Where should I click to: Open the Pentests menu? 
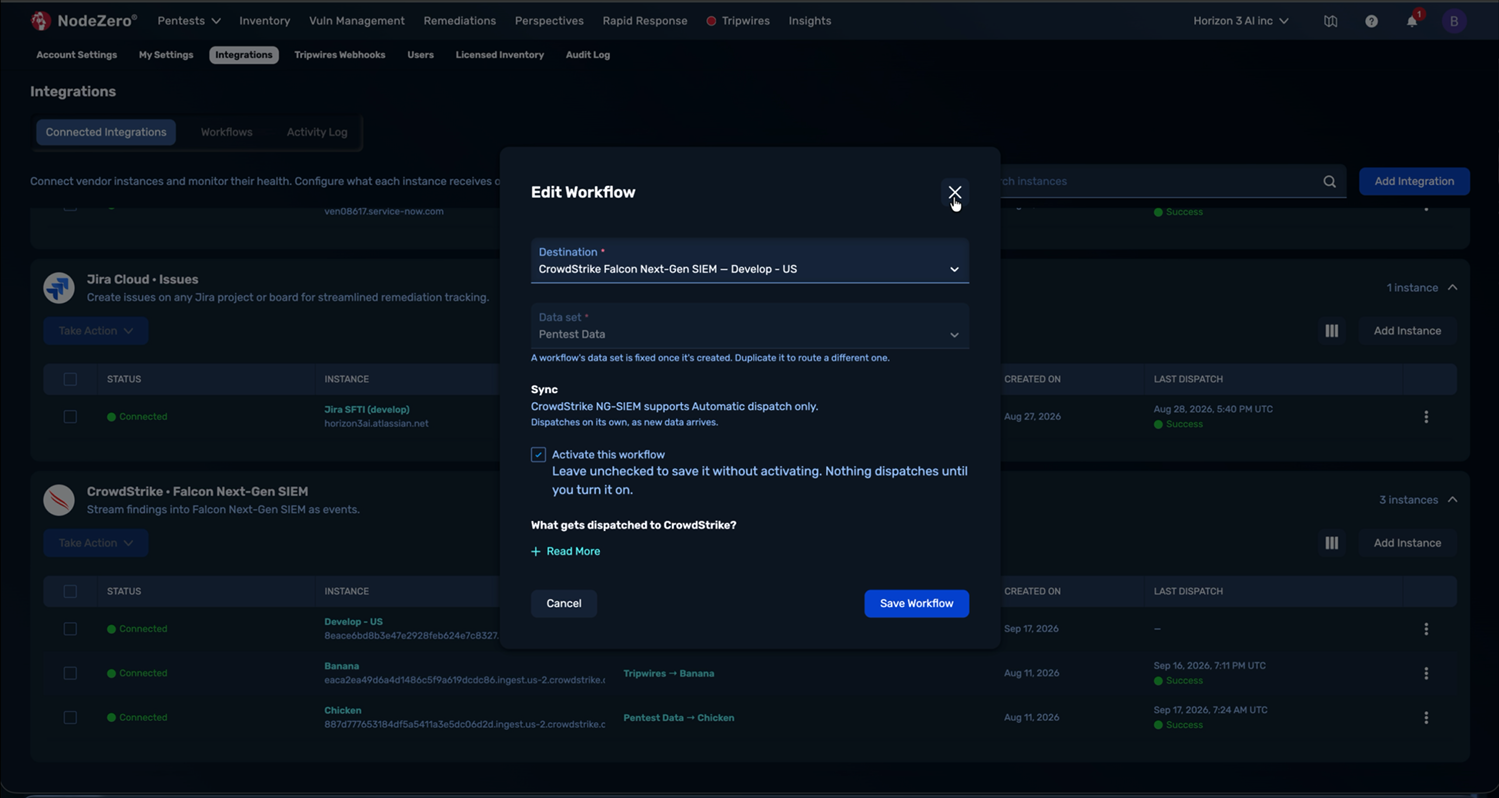point(188,20)
